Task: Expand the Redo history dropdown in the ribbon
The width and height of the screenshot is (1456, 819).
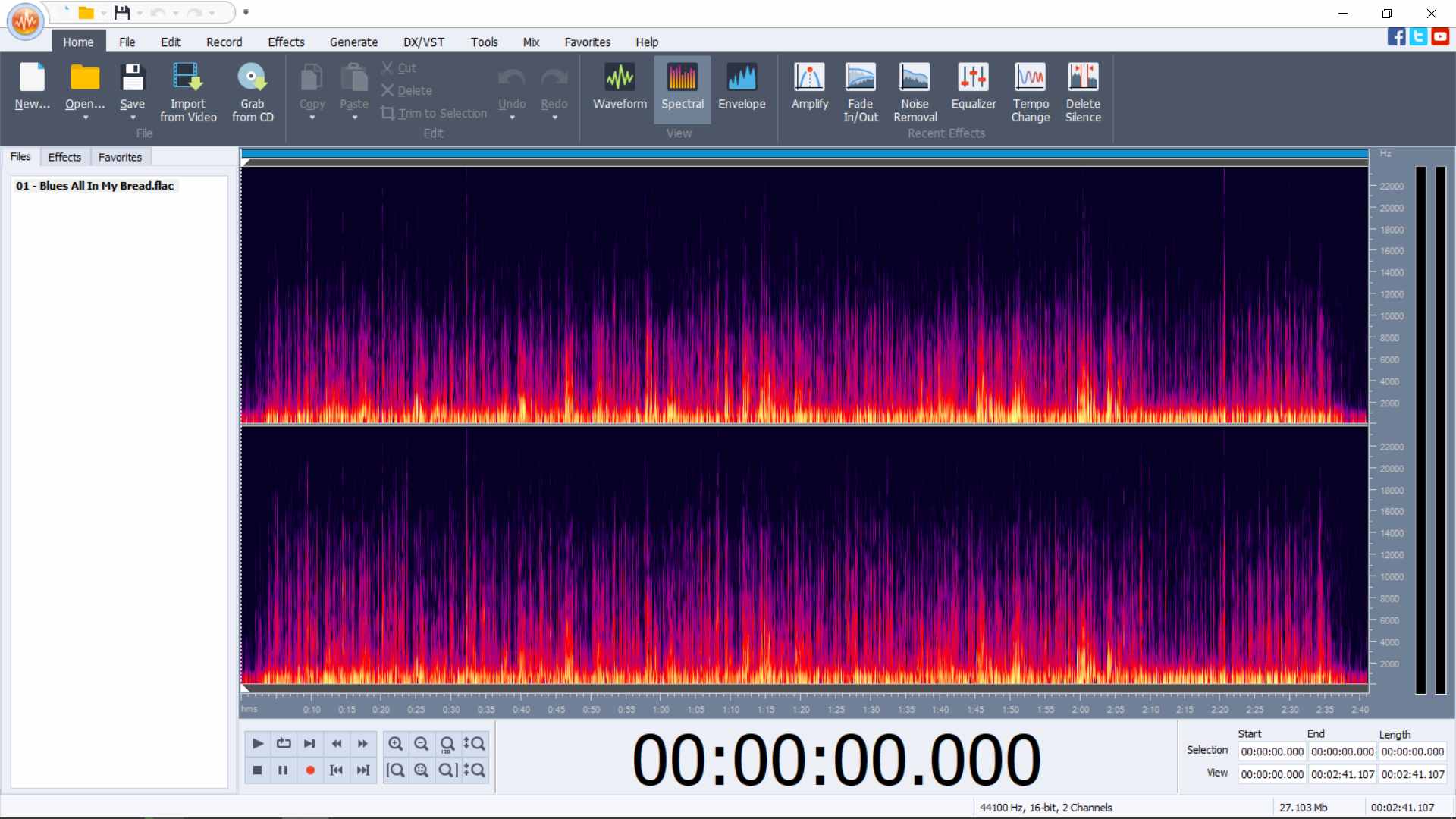Action: coord(554,118)
